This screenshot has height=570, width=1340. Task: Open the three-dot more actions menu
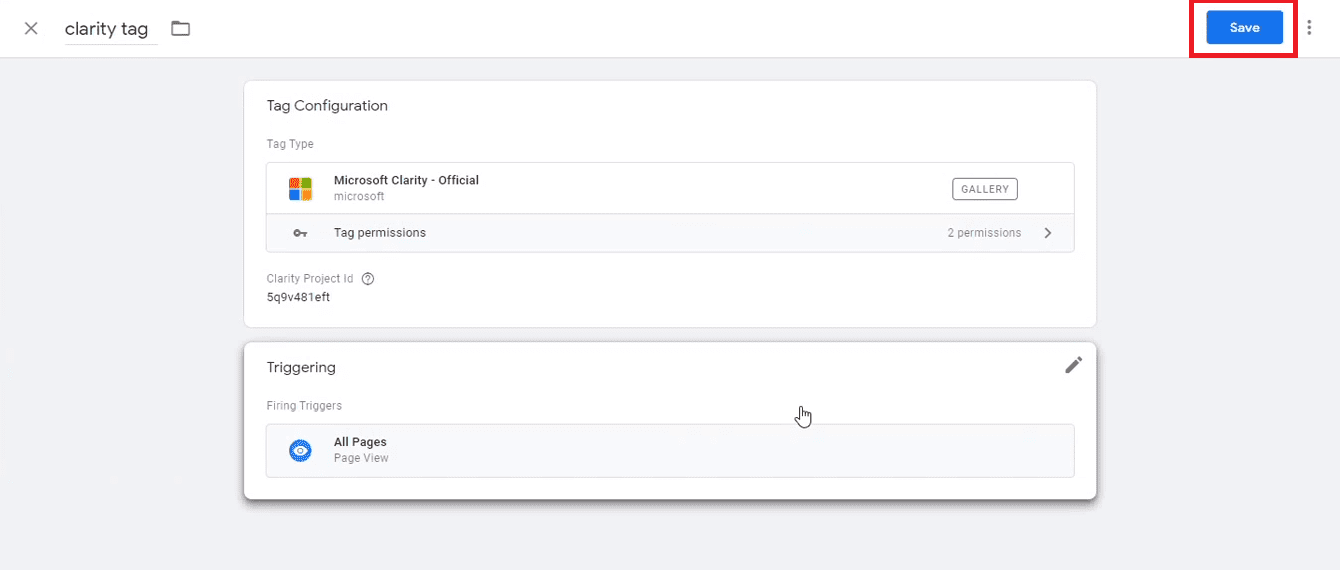coord(1309,28)
